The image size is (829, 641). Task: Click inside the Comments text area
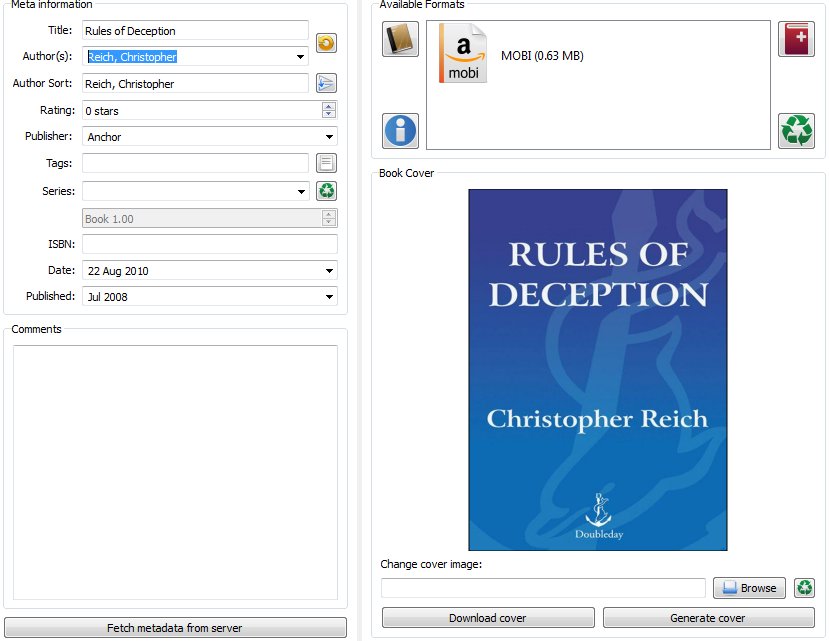(176, 472)
